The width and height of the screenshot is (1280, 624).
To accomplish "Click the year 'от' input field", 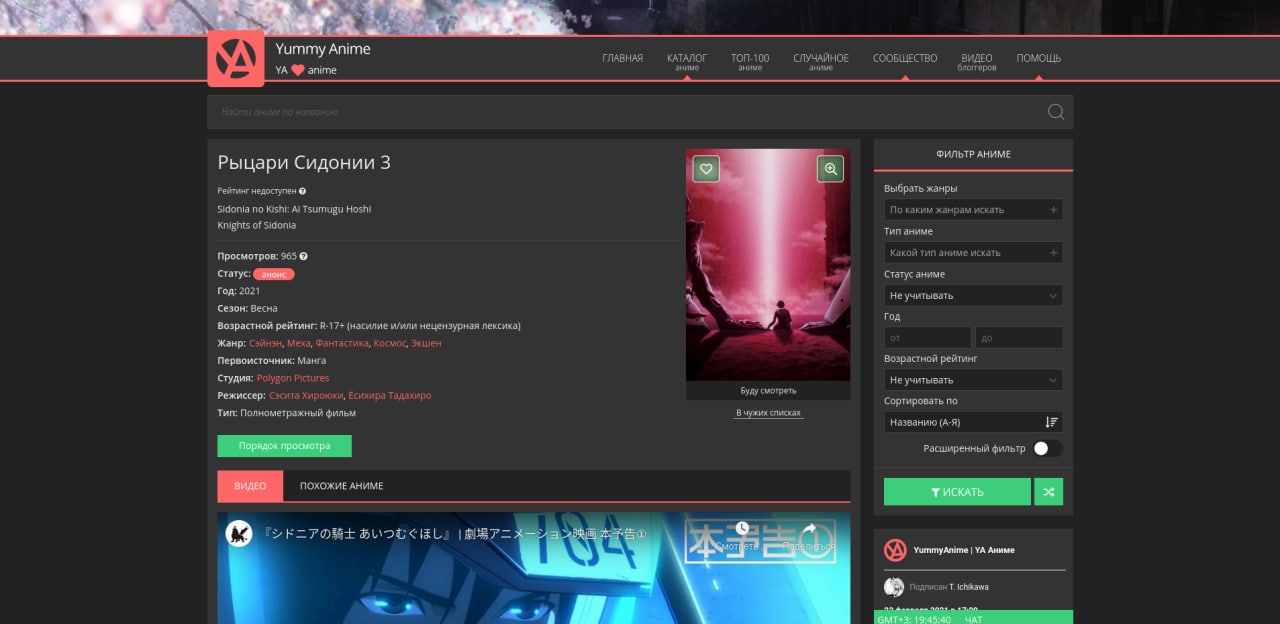I will point(928,338).
